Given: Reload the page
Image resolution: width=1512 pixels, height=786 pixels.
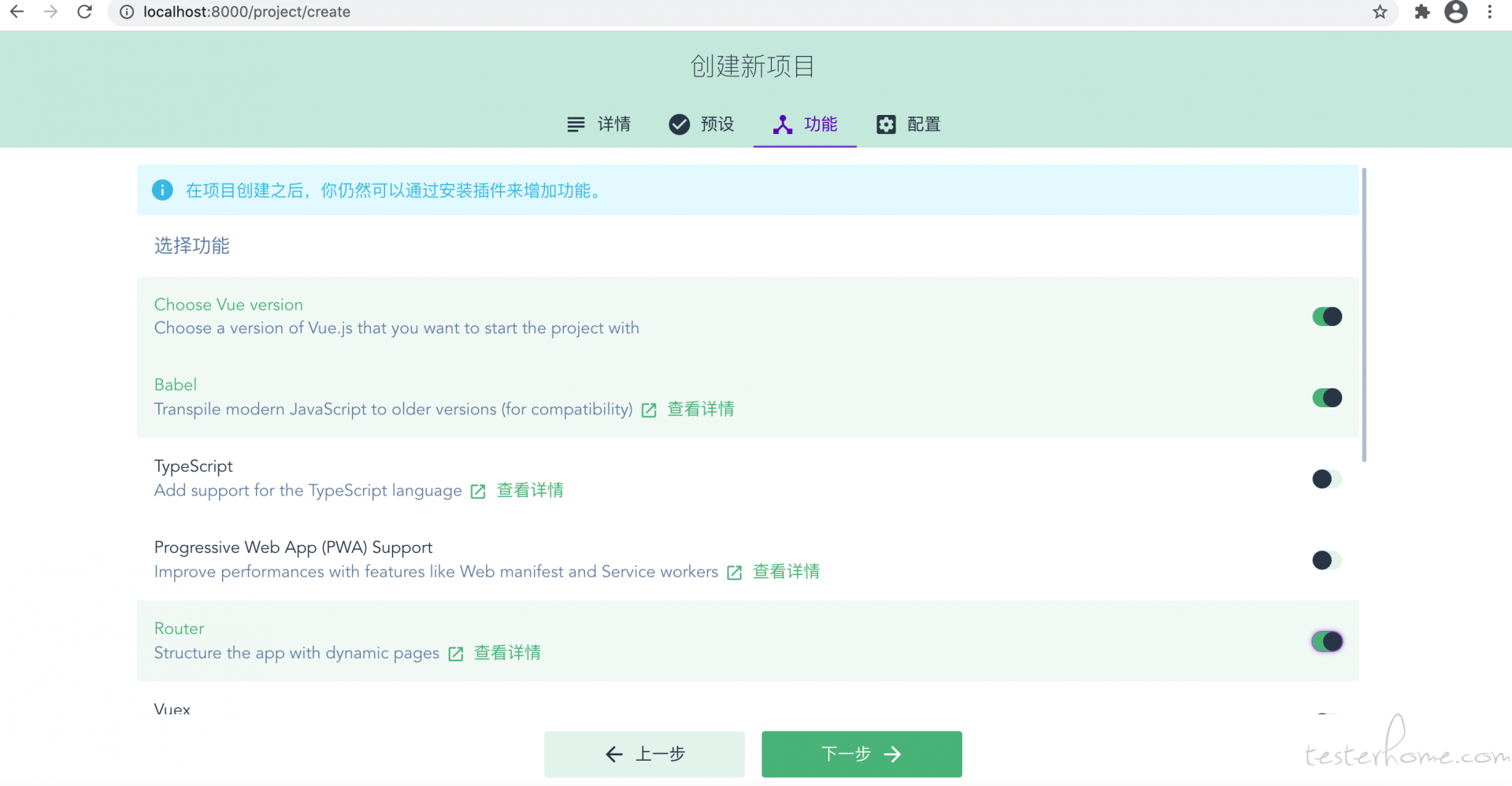Looking at the screenshot, I should pyautogui.click(x=85, y=12).
